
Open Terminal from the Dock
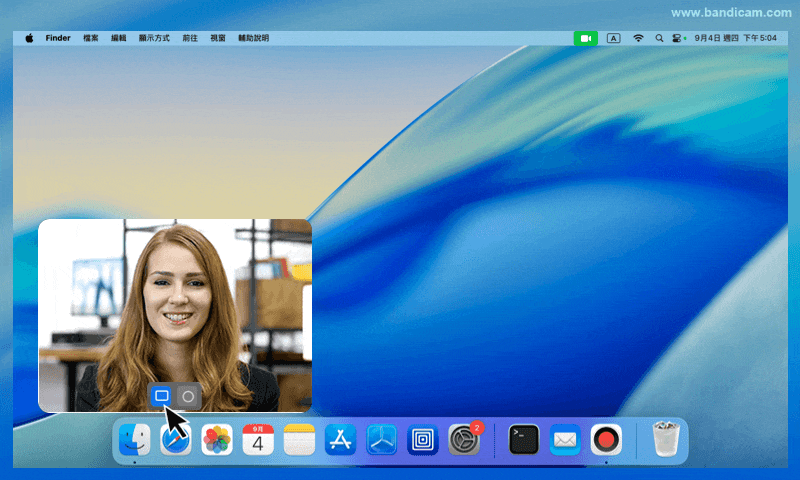coord(524,439)
